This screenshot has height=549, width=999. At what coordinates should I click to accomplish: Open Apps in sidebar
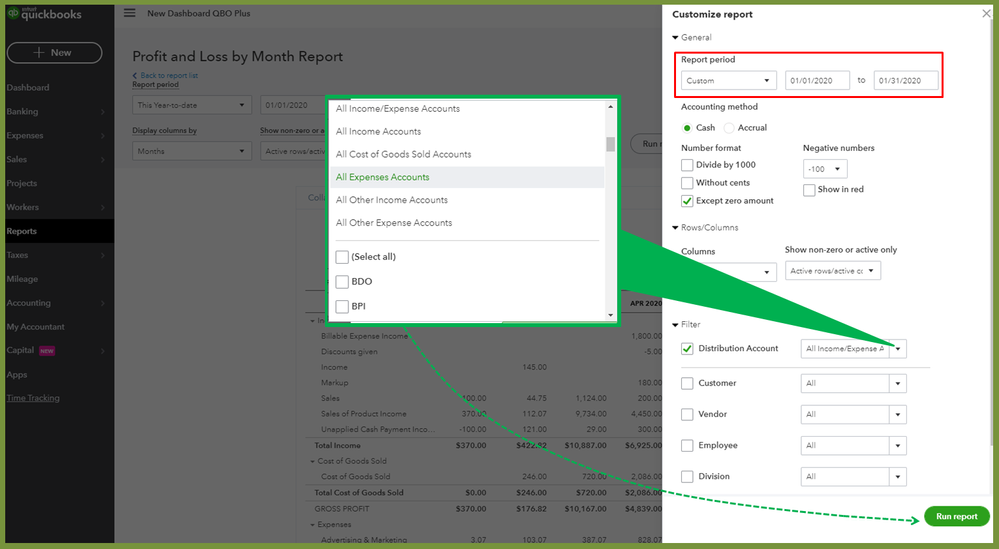[17, 374]
